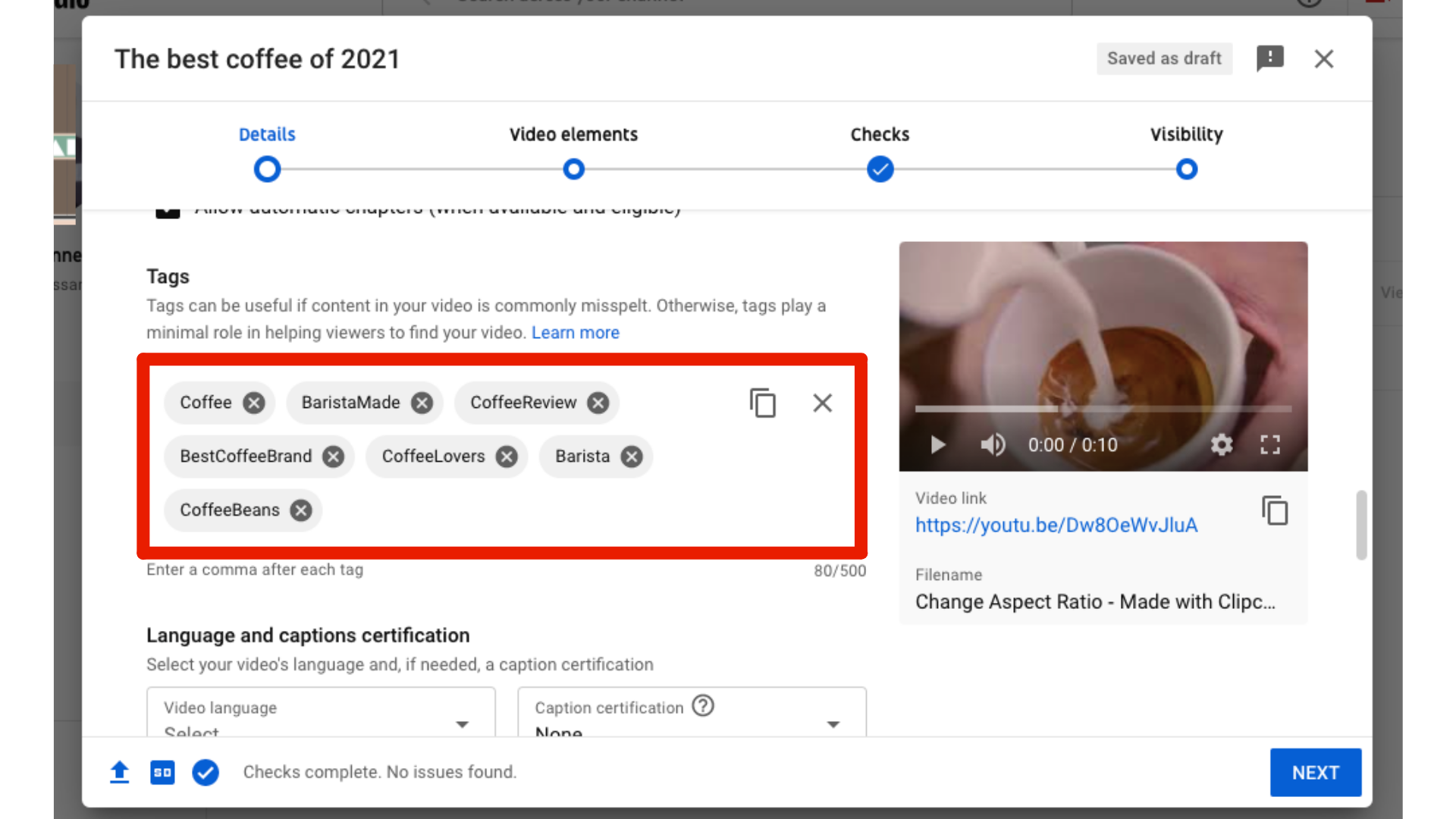This screenshot has width=1456, height=819.
Task: Remove the BestCoffeeBrand tag
Action: coord(334,457)
